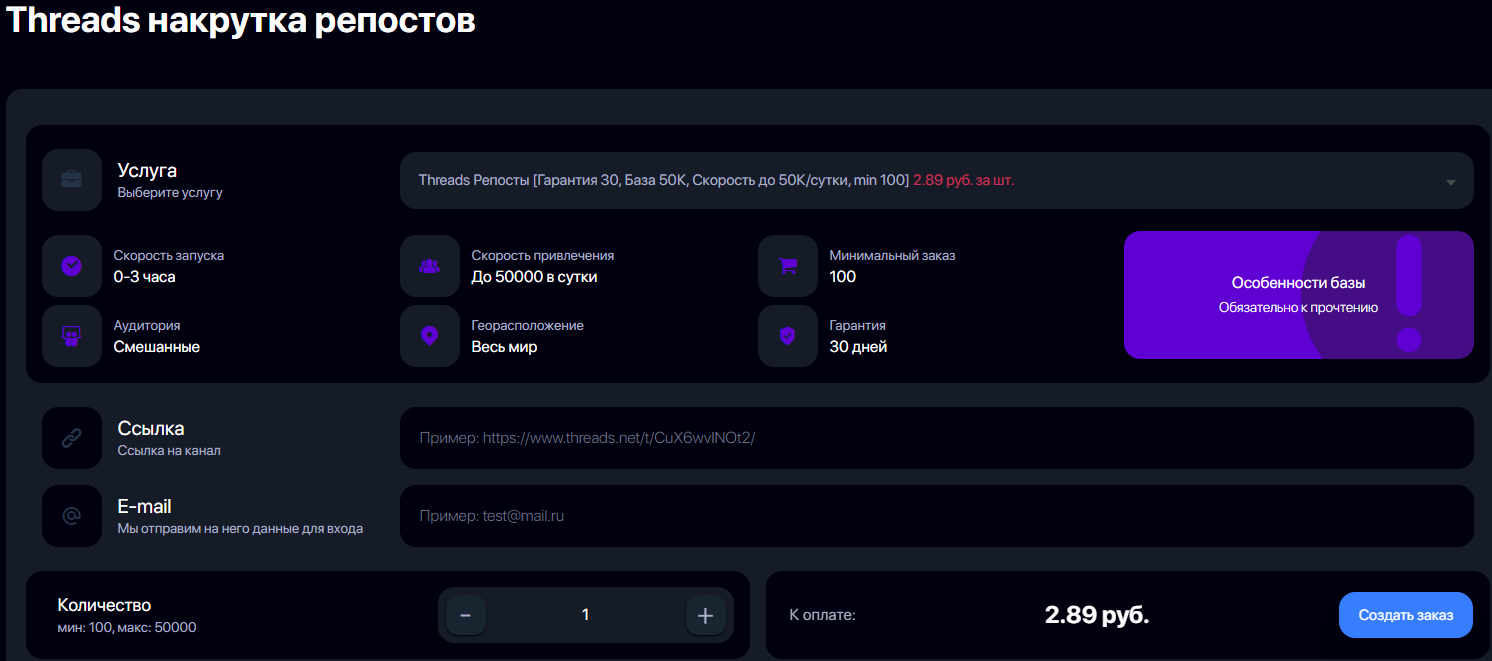Click the text Обязательно к прочтению
This screenshot has width=1492, height=661.
coord(1298,308)
